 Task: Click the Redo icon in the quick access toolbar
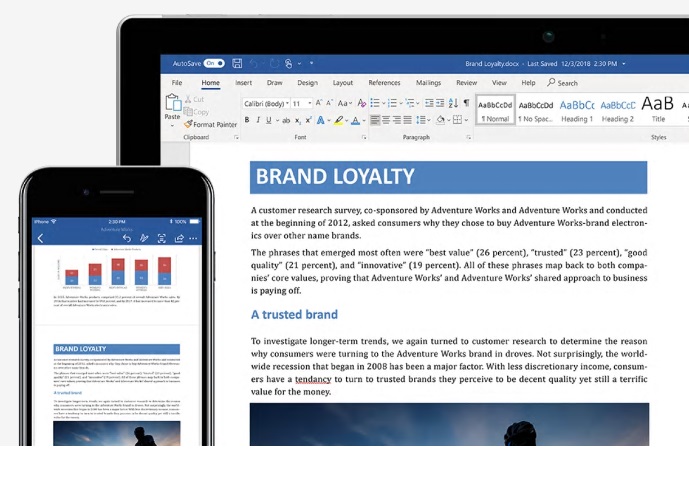pos(274,64)
